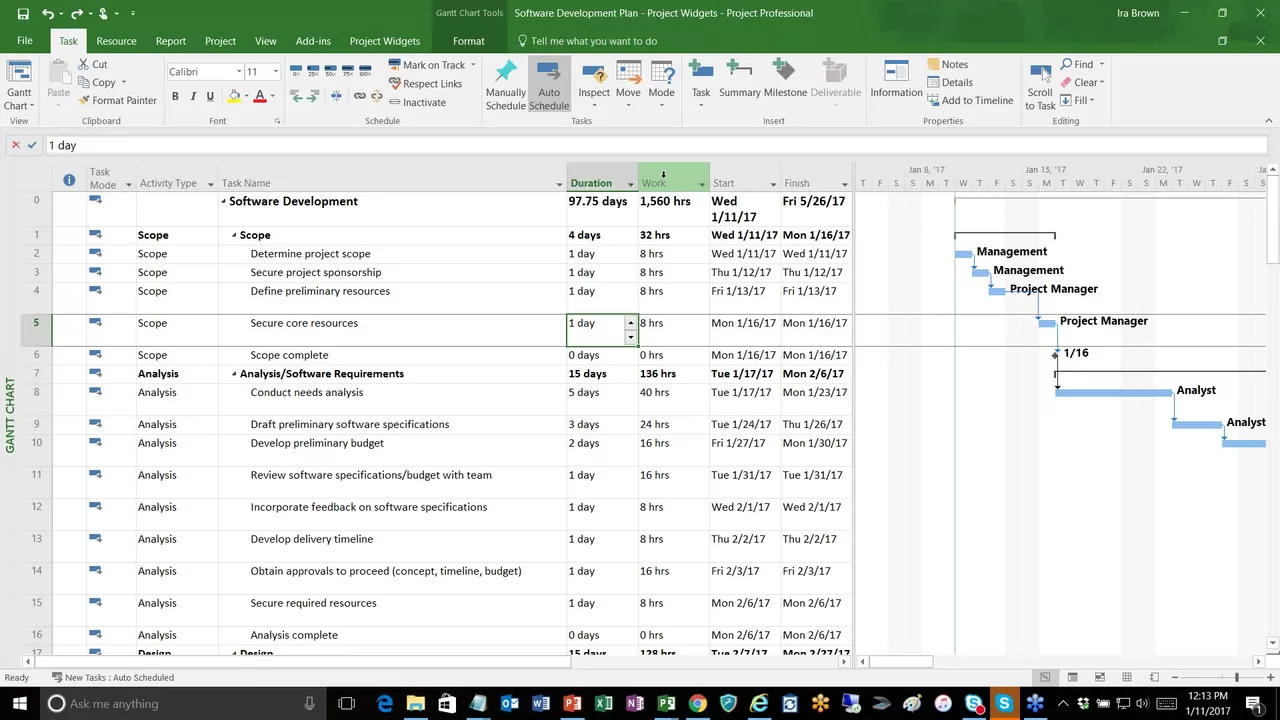The image size is (1280, 720).
Task: Click the Windows Start button
Action: 20,703
